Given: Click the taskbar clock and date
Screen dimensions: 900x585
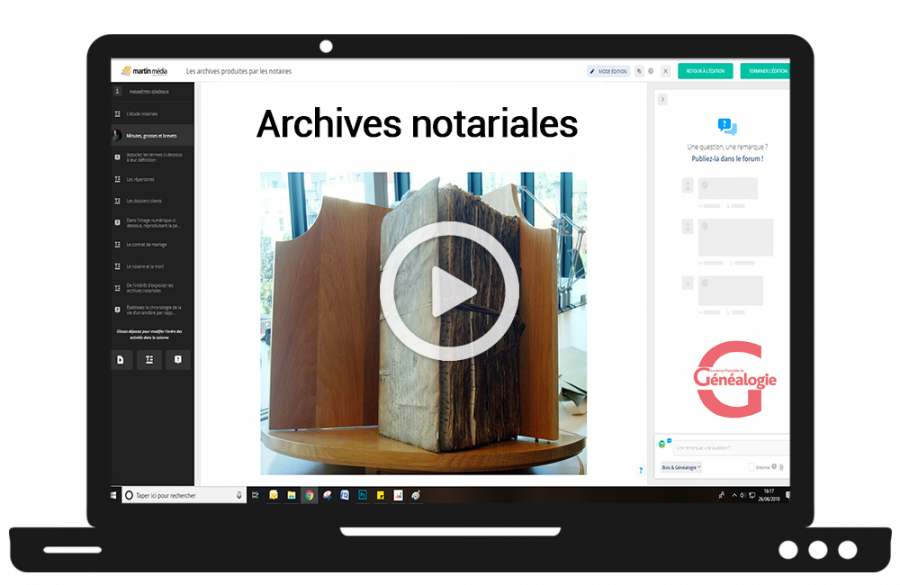Looking at the screenshot, I should (x=769, y=495).
